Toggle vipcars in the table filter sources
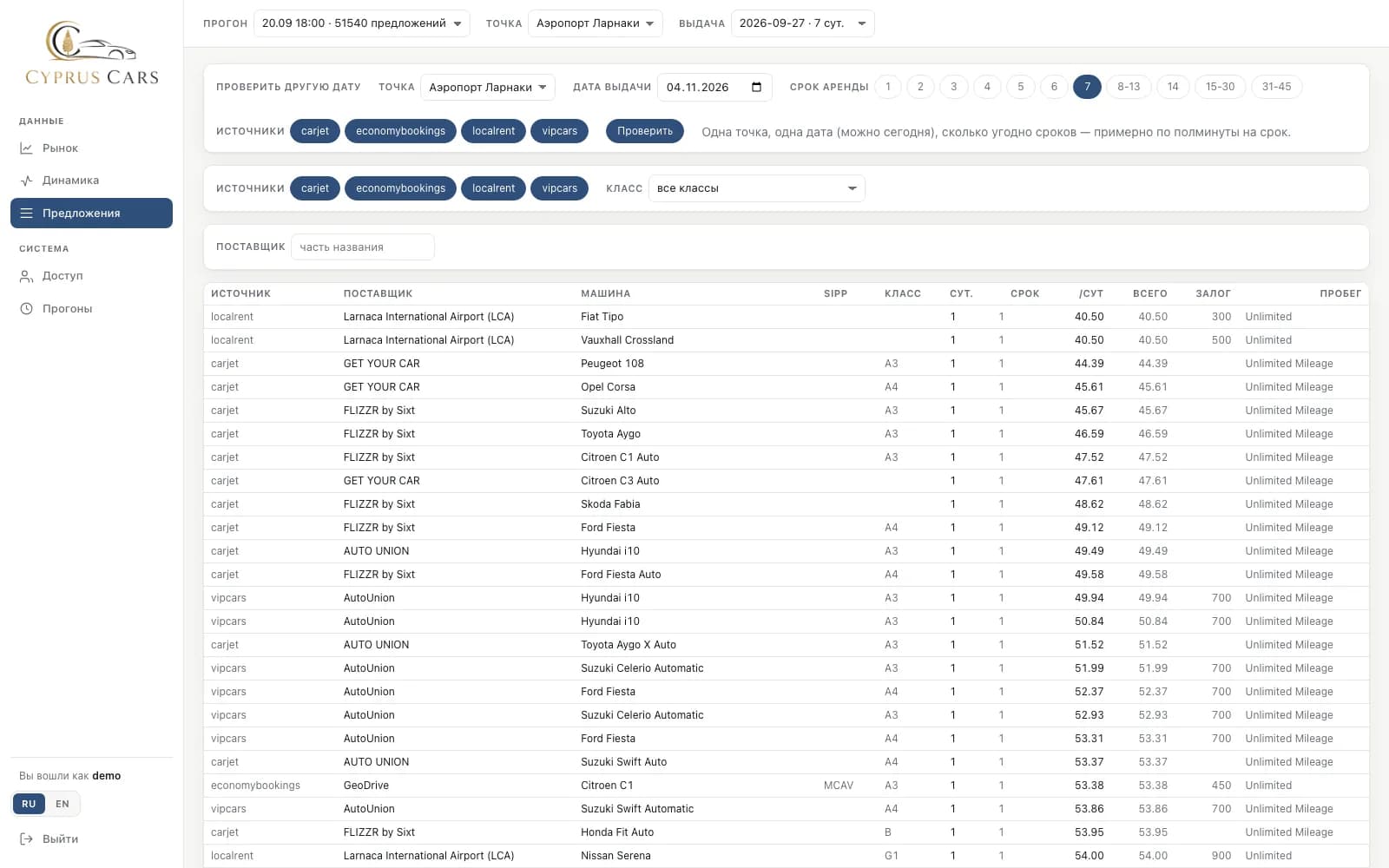This screenshot has width=1389, height=868. point(560,188)
